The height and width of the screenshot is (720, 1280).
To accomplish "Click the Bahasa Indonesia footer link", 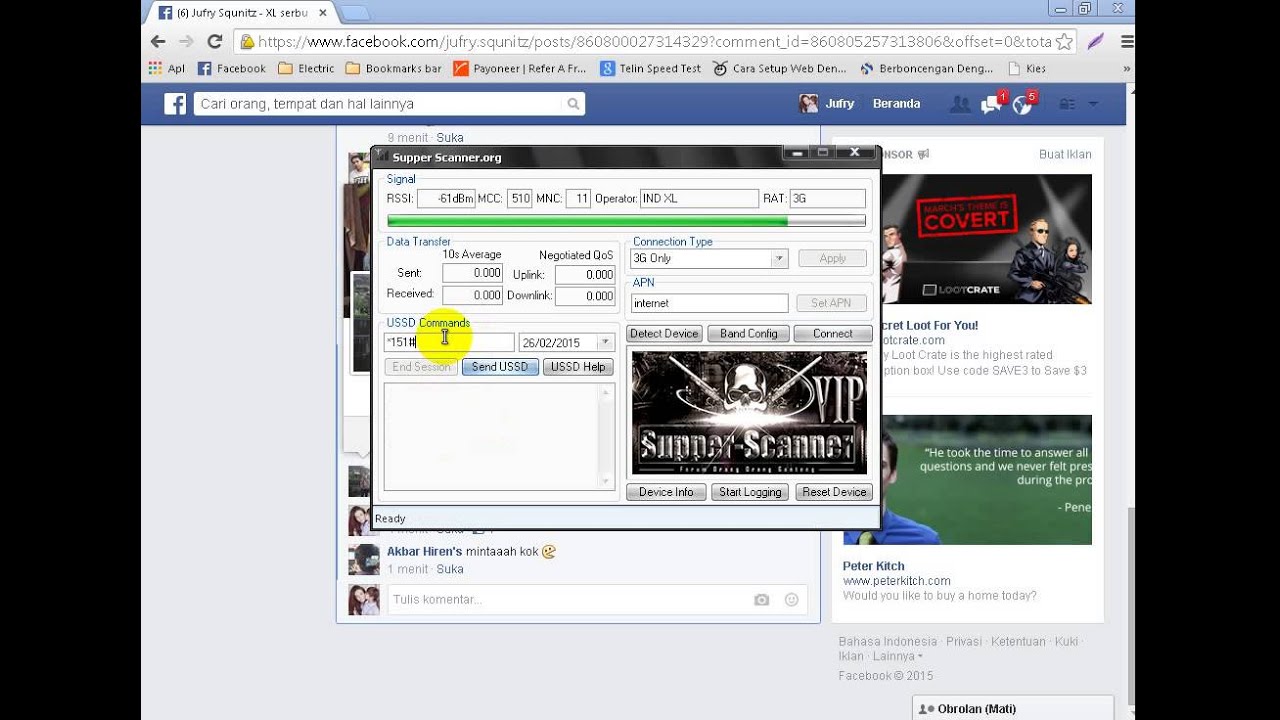I will click(x=888, y=641).
